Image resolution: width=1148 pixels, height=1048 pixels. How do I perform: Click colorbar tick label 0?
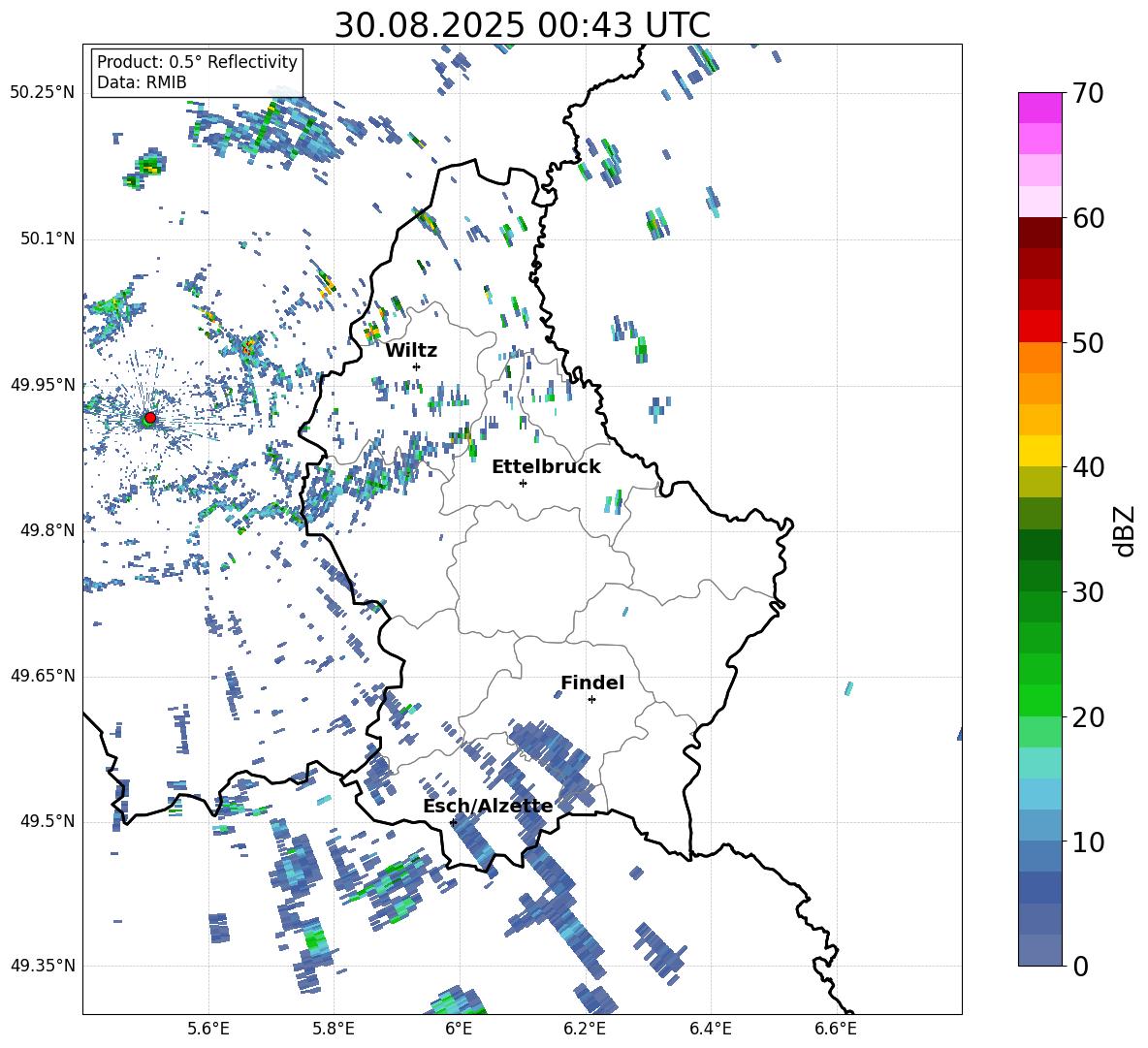click(1081, 966)
